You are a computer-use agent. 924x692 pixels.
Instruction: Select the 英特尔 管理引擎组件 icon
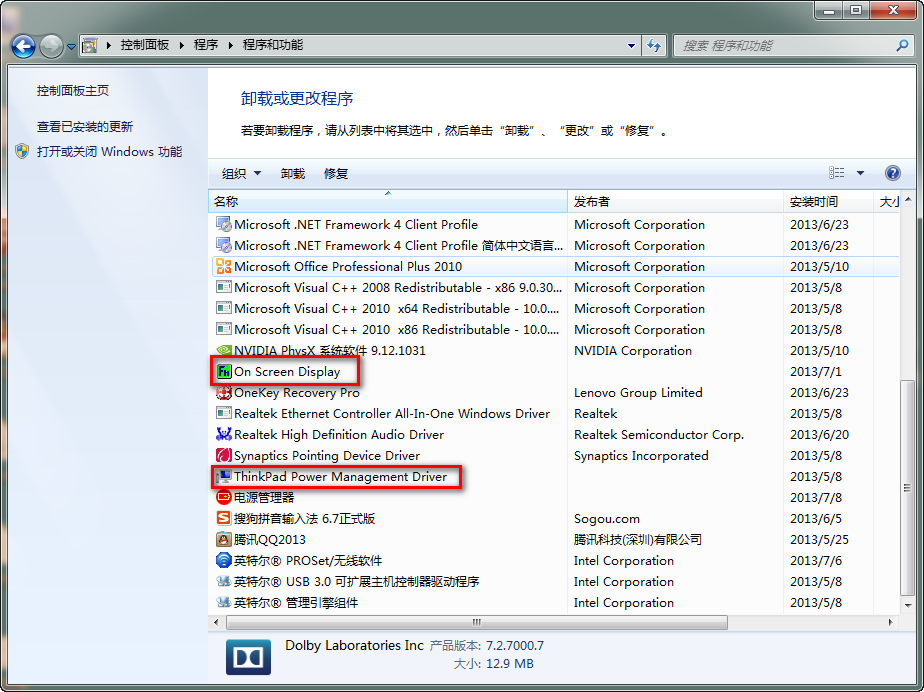(x=224, y=602)
